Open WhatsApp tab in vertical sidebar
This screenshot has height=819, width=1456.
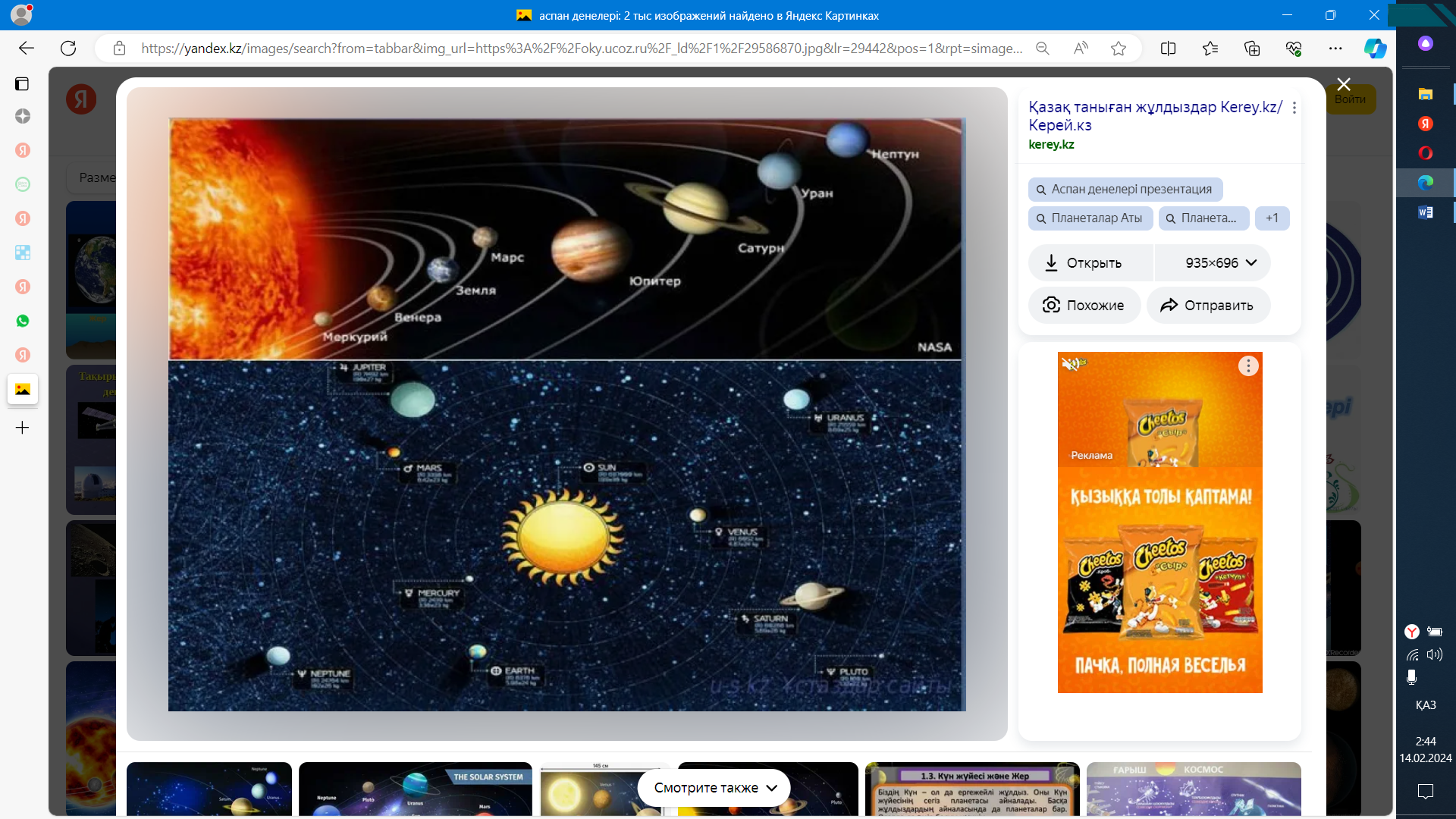pos(23,321)
